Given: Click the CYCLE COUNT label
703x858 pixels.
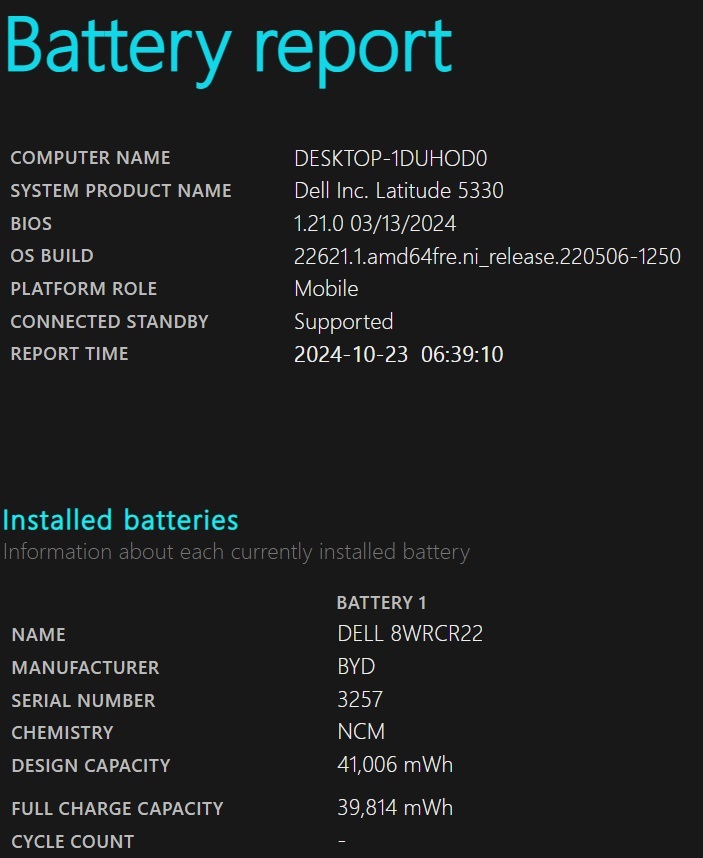Looking at the screenshot, I should (73, 842).
